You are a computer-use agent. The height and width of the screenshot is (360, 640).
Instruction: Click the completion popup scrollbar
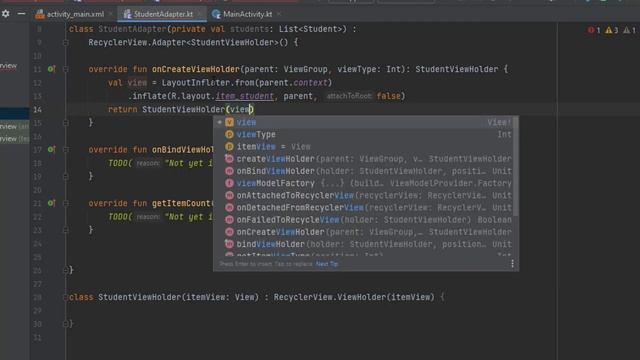coord(516,166)
